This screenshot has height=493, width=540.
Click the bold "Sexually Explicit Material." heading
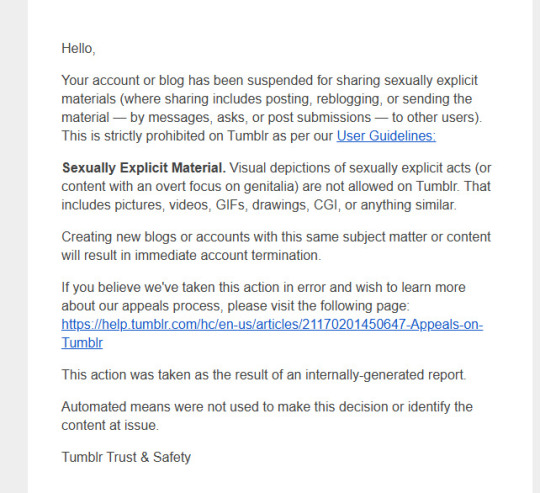point(144,168)
